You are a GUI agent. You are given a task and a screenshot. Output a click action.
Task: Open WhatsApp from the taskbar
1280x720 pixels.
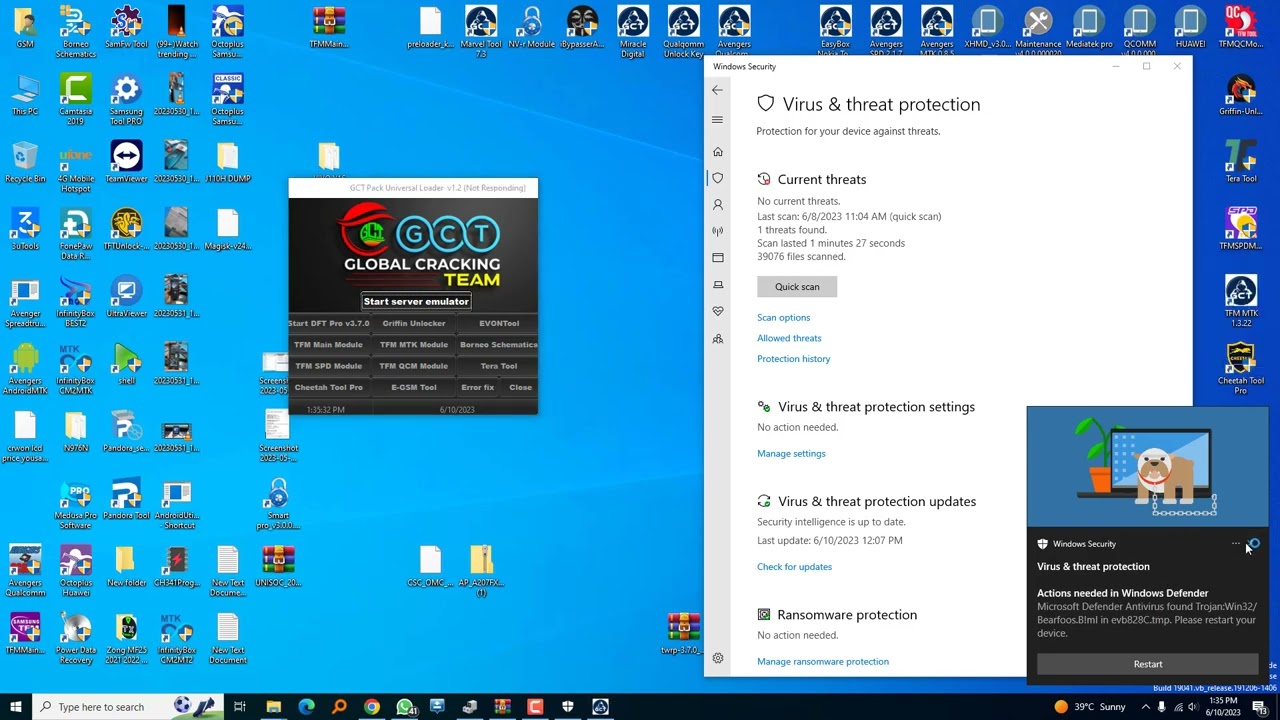405,707
